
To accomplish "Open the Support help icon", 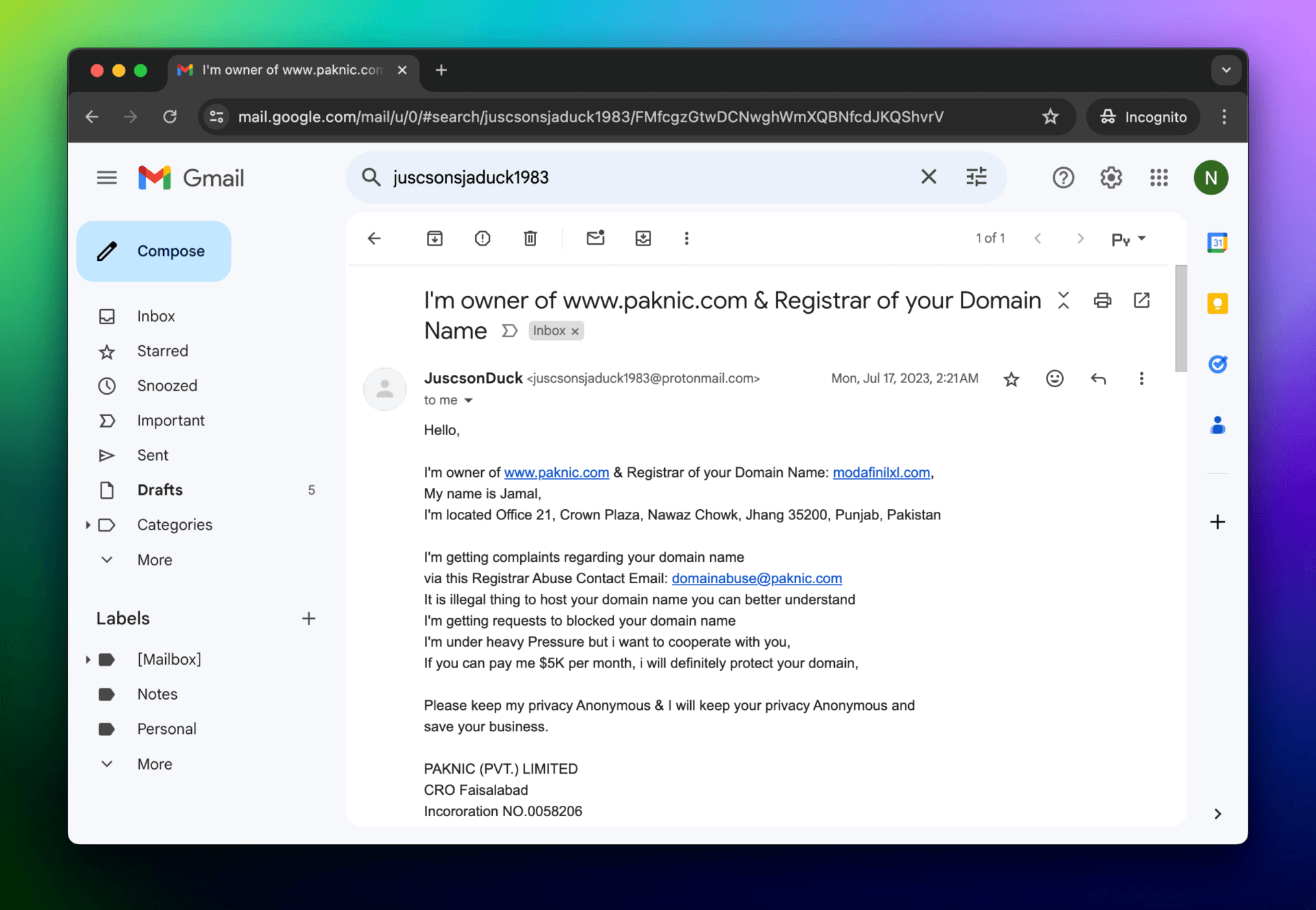I will click(1063, 178).
